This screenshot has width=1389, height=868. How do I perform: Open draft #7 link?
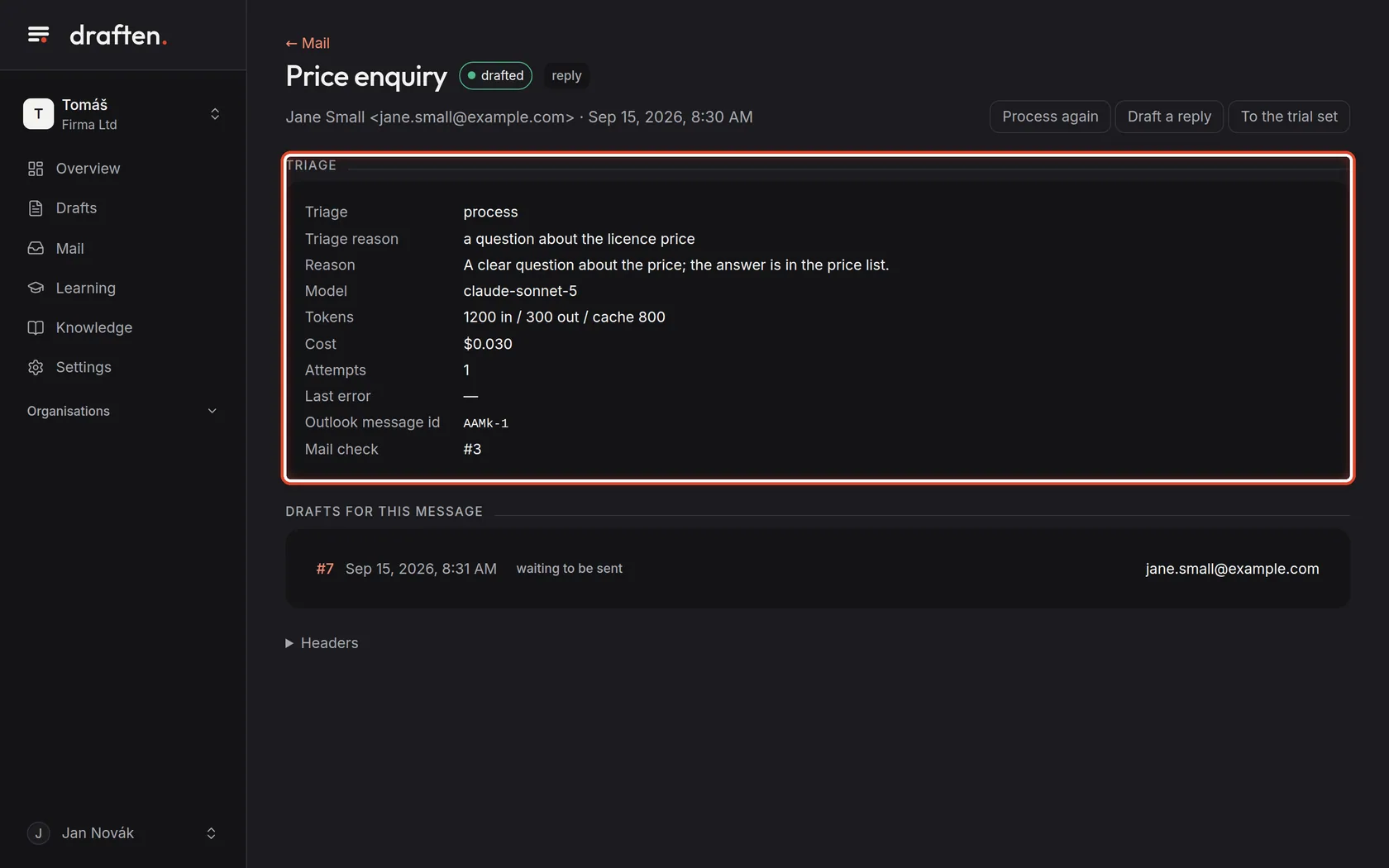(x=325, y=569)
